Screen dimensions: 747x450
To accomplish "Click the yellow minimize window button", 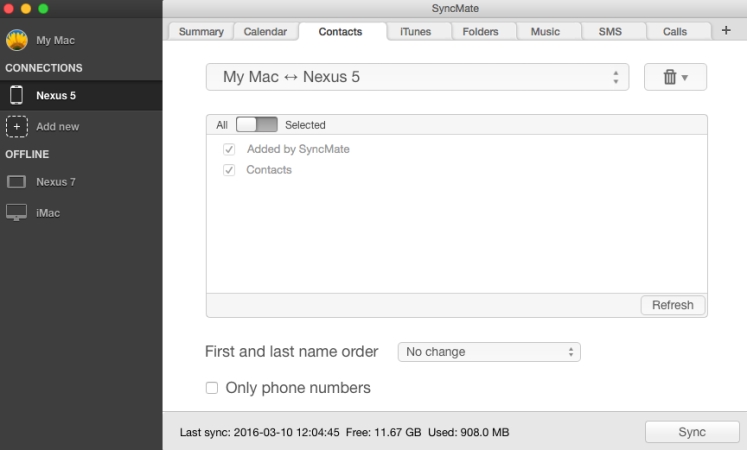I will coord(26,9).
